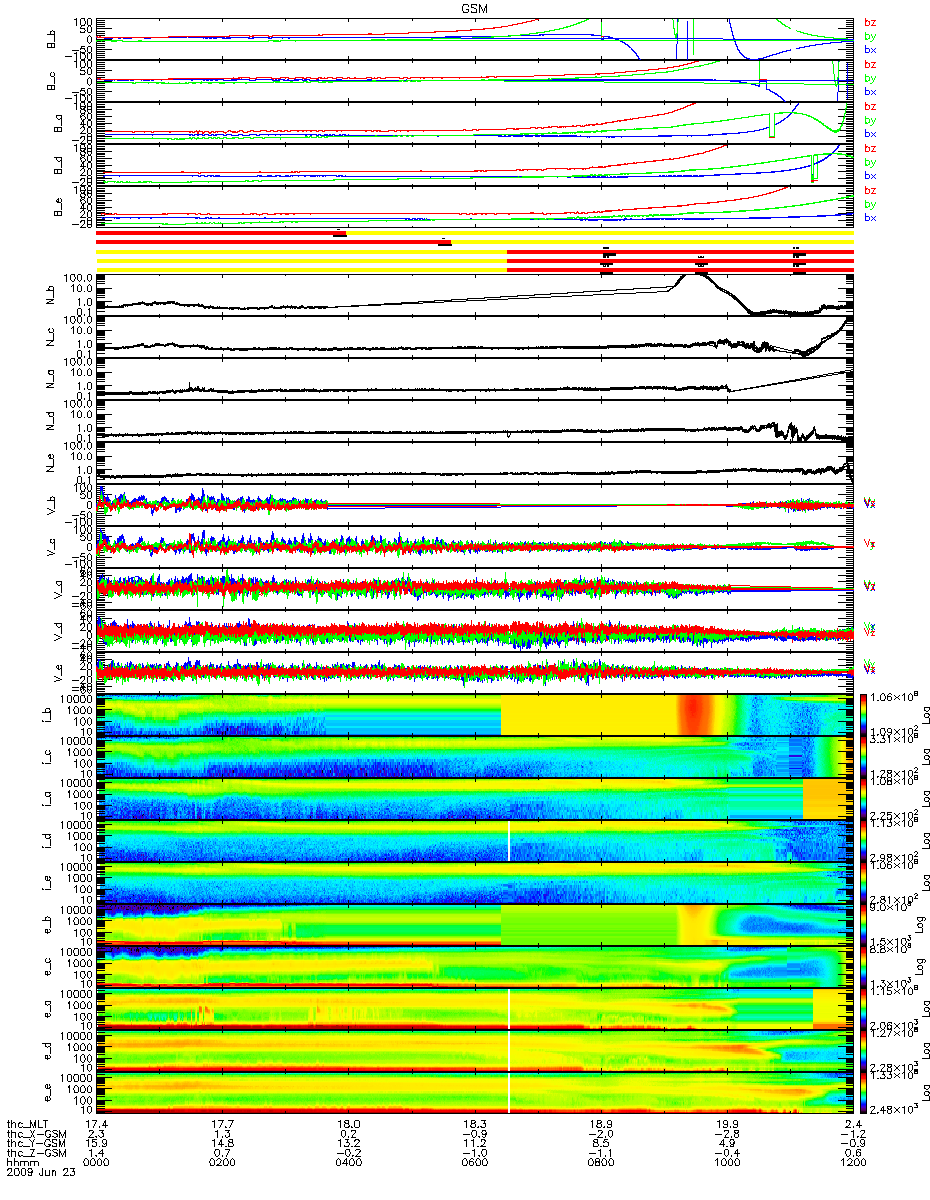This screenshot has width=930, height=1200.
Task: Click the 0400 time tick label
Action: pyautogui.click(x=348, y=1160)
